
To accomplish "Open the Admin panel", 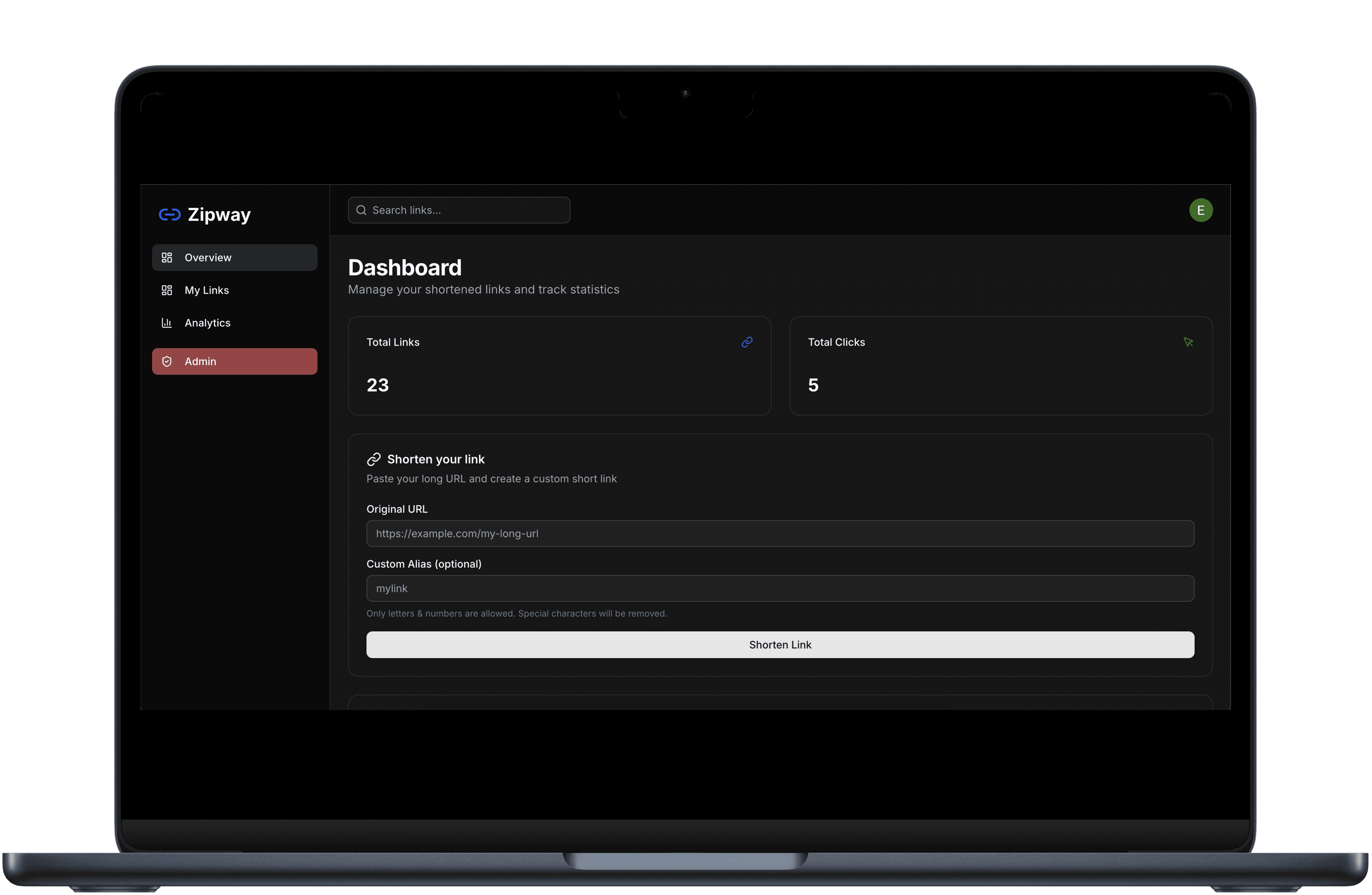I will click(x=235, y=361).
